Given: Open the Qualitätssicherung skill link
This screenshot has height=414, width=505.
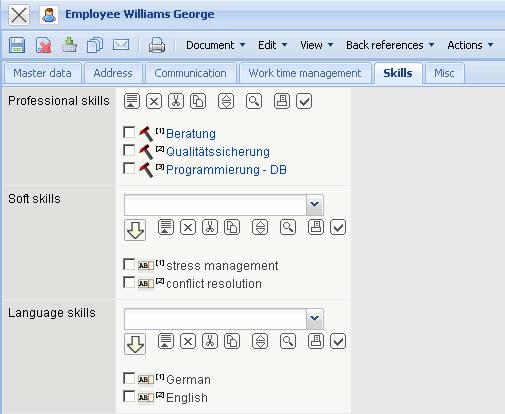Looking at the screenshot, I should pos(218,152).
